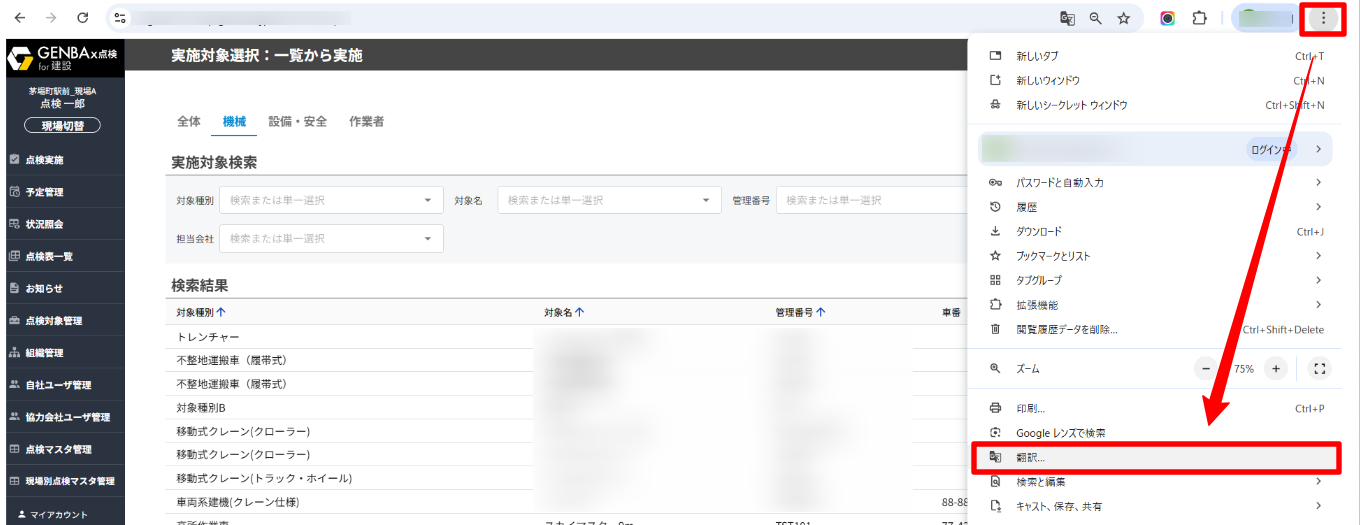Switch to the 設備・安全 tab
This screenshot has height=525, width=1360.
click(x=297, y=122)
